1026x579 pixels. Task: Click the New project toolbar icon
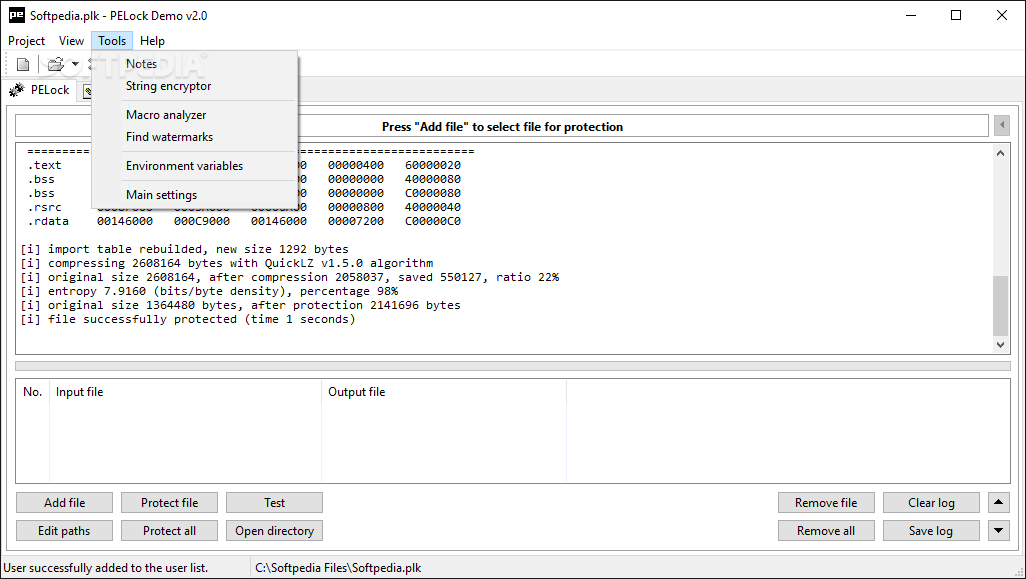coord(23,64)
